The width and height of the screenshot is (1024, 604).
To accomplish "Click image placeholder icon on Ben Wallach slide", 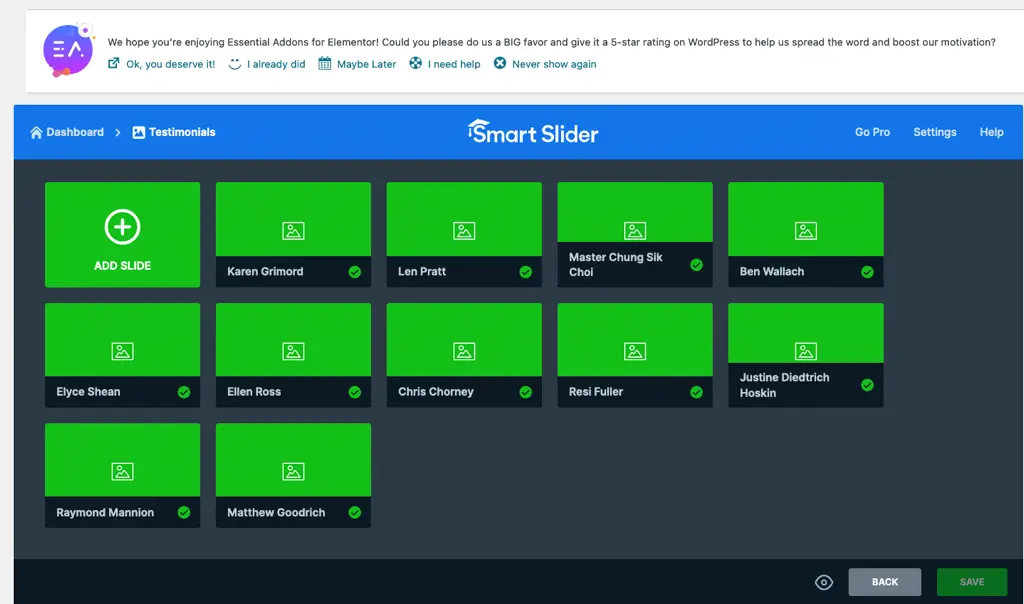I will coord(806,230).
